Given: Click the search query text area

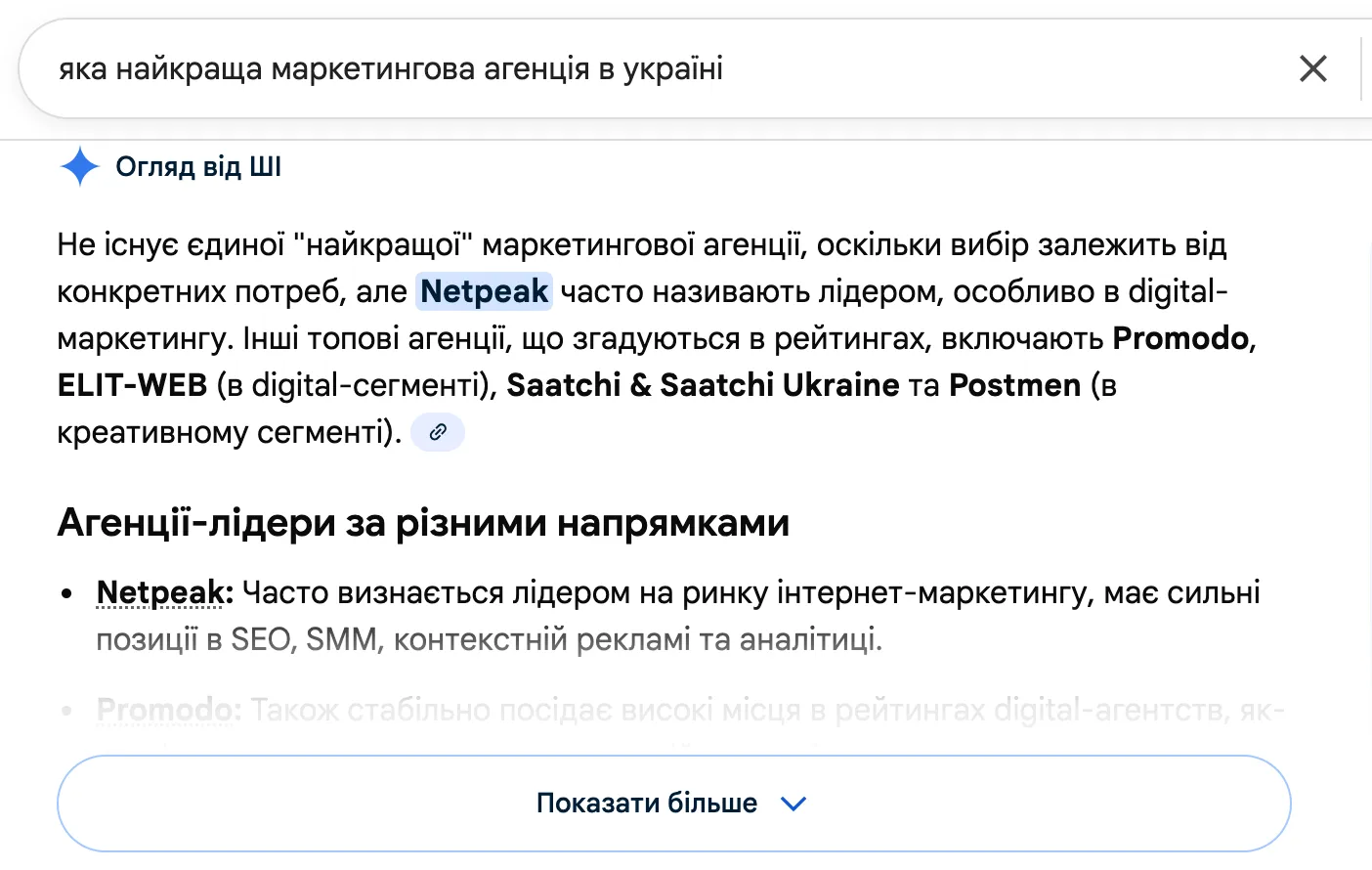Looking at the screenshot, I should (391, 68).
